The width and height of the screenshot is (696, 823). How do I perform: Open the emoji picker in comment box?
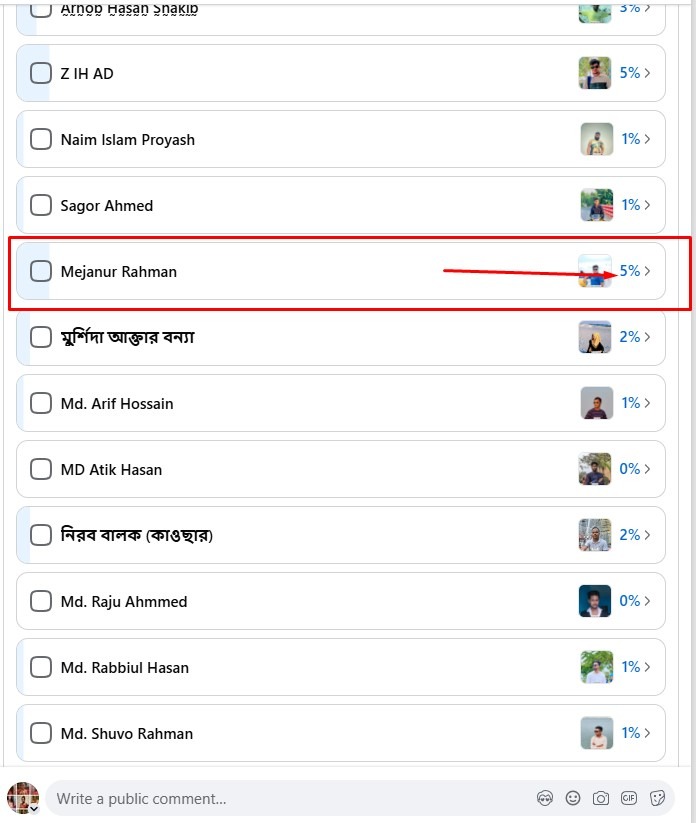point(573,798)
